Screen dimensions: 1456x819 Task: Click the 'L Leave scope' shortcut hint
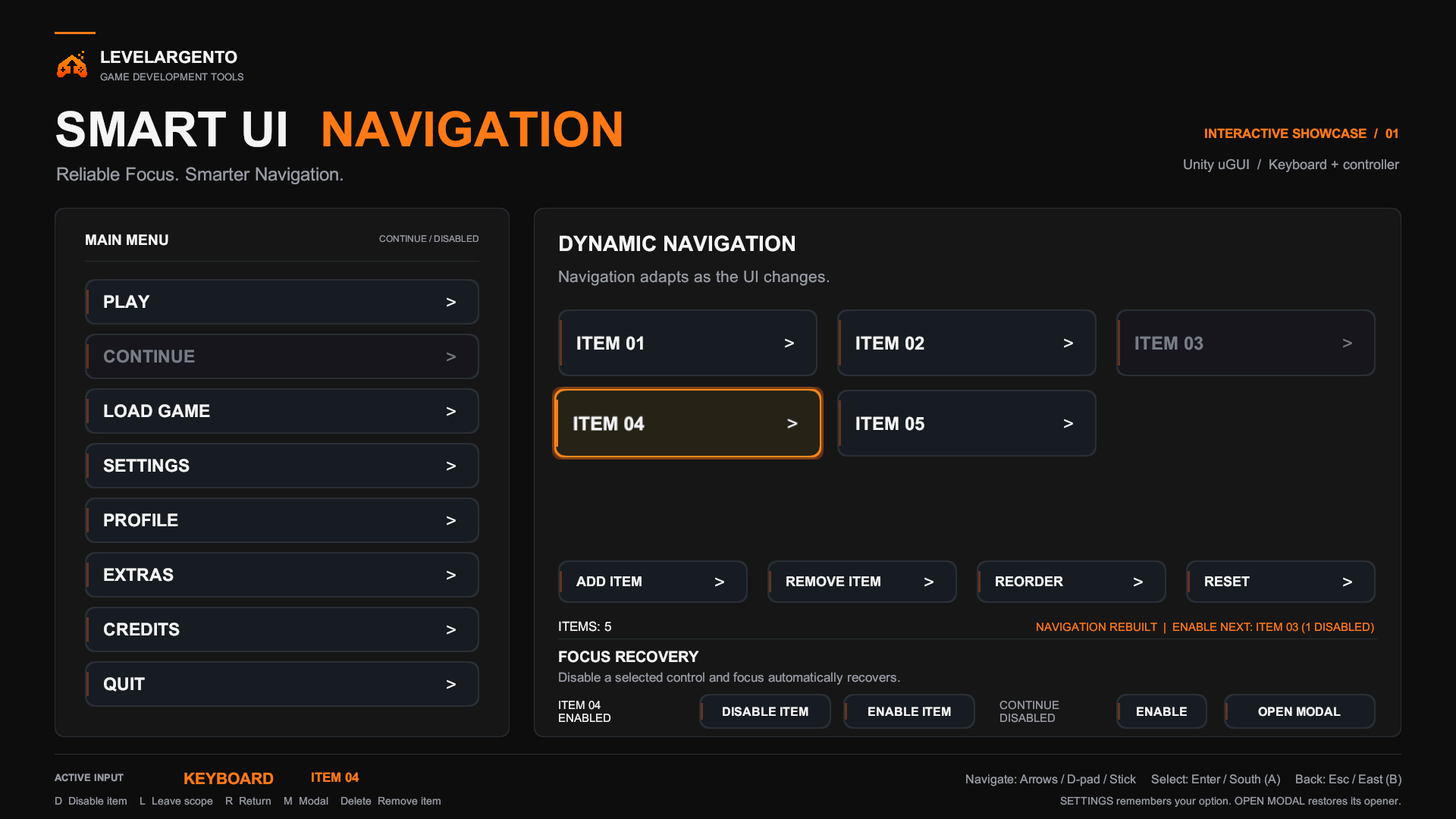pos(176,801)
